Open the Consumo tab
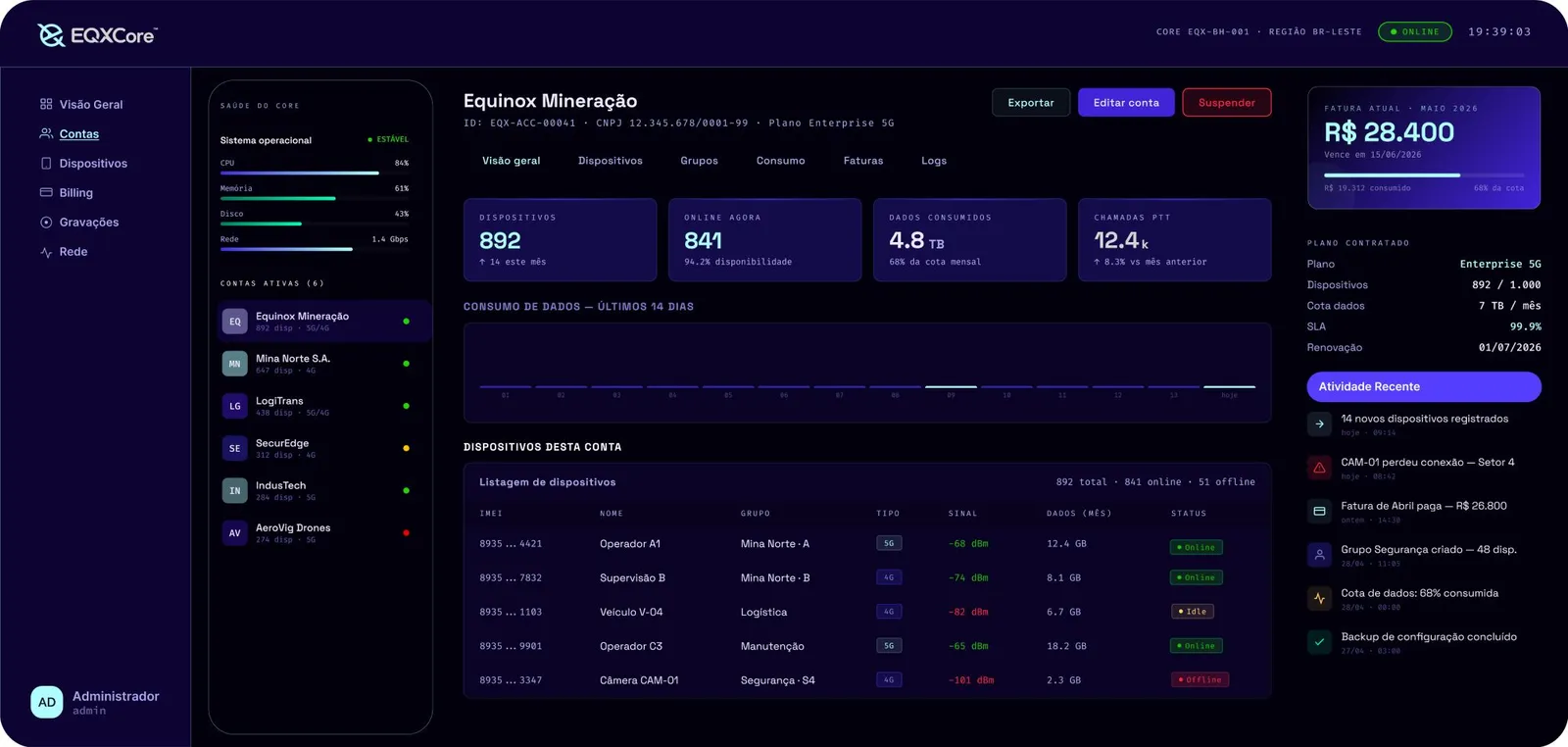The height and width of the screenshot is (747, 1568). coord(780,161)
